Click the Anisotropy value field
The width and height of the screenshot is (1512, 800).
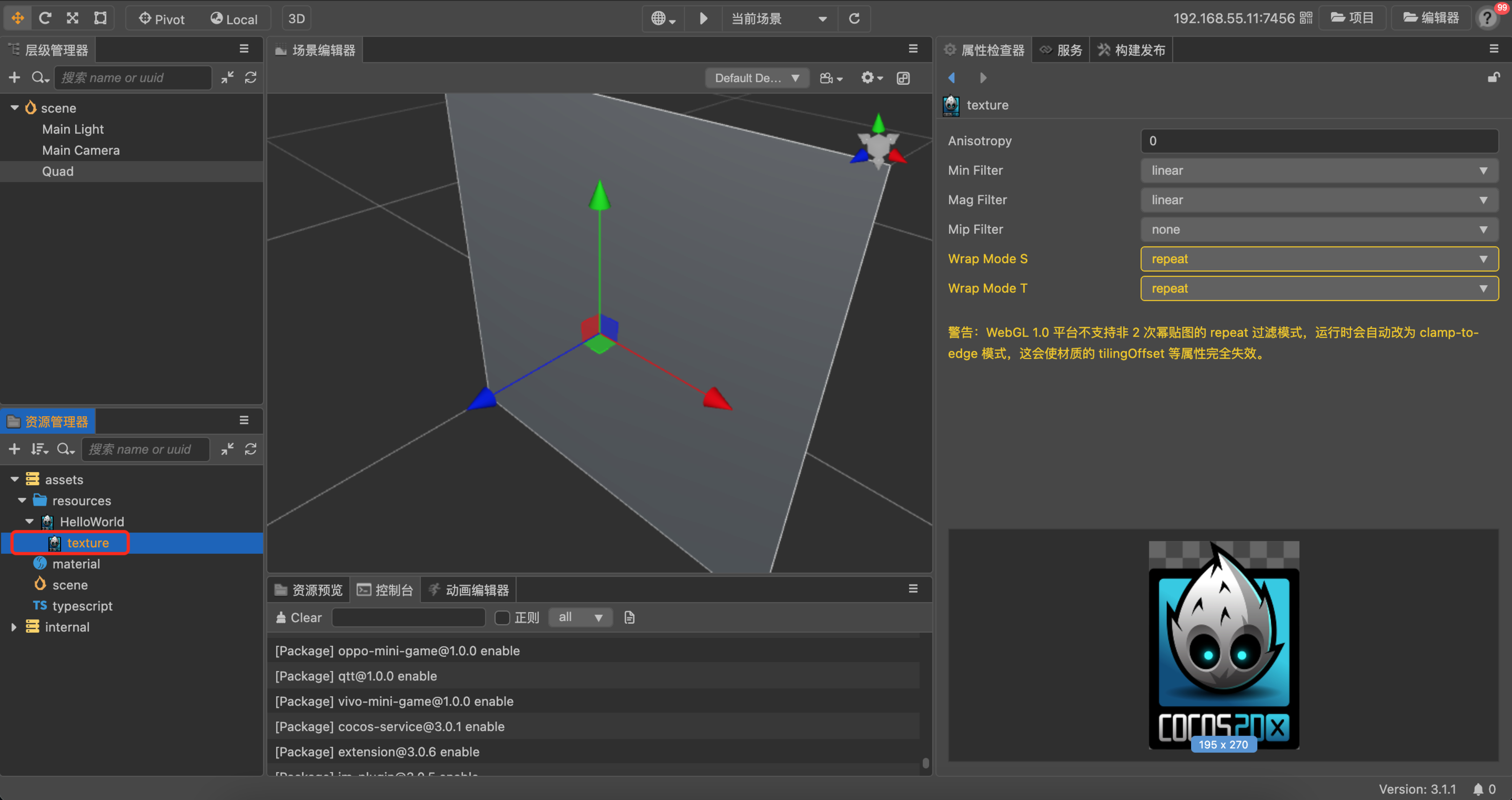1318,141
